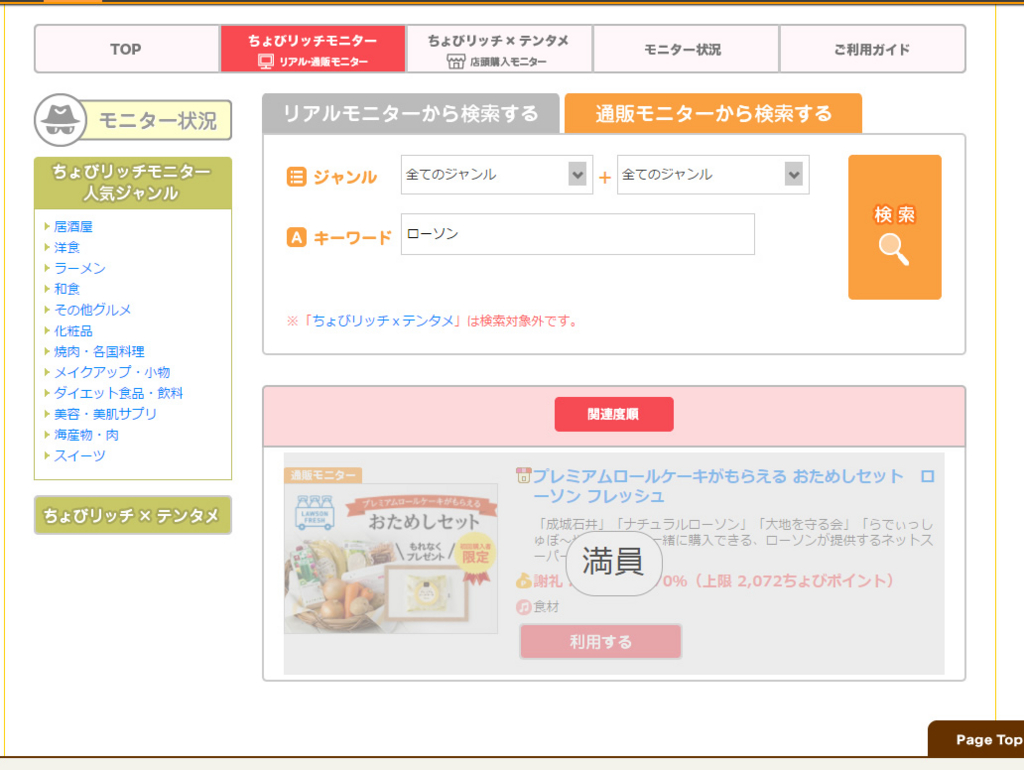Open the 和食 genre link
This screenshot has width=1024, height=770.
(x=67, y=289)
